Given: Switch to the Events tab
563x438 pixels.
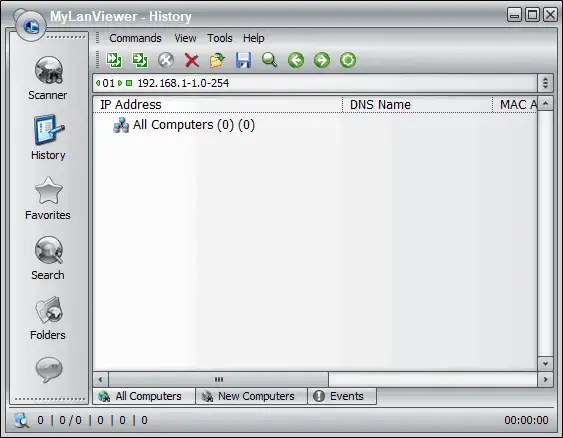Looking at the screenshot, I should [342, 396].
